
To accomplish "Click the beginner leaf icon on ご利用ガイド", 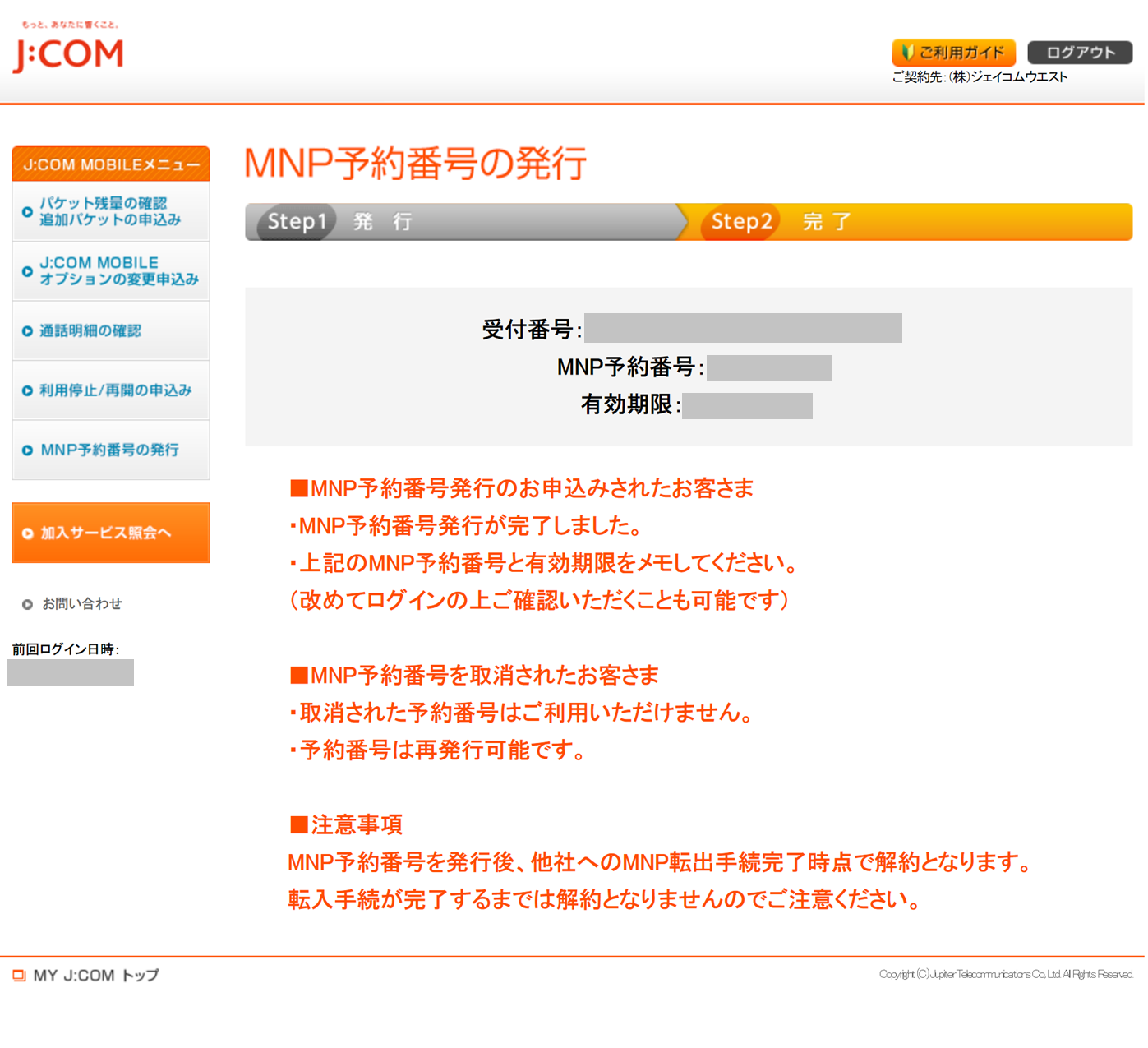I will click(907, 53).
